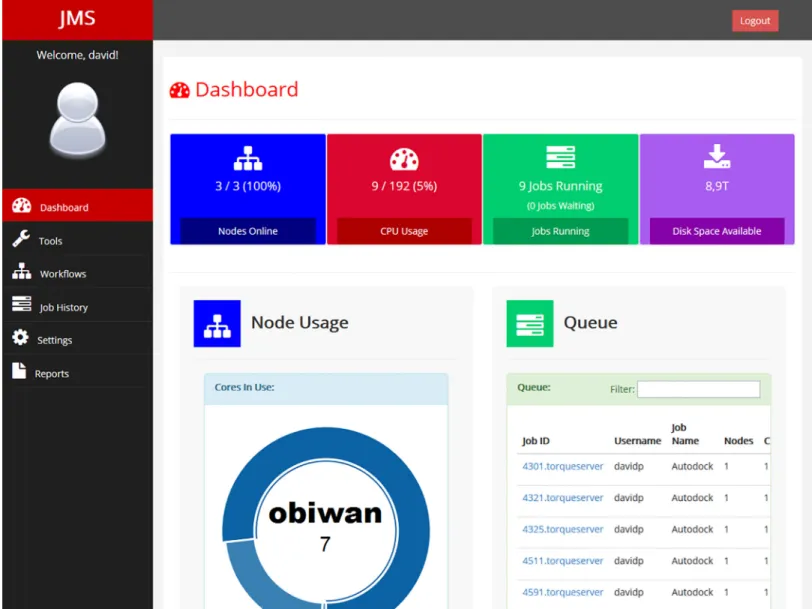
Task: Click the '(0 Jobs Waiting)' text
Action: (x=560, y=206)
